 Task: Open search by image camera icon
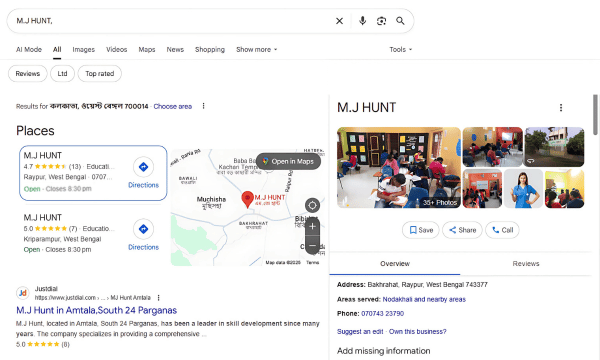381,21
